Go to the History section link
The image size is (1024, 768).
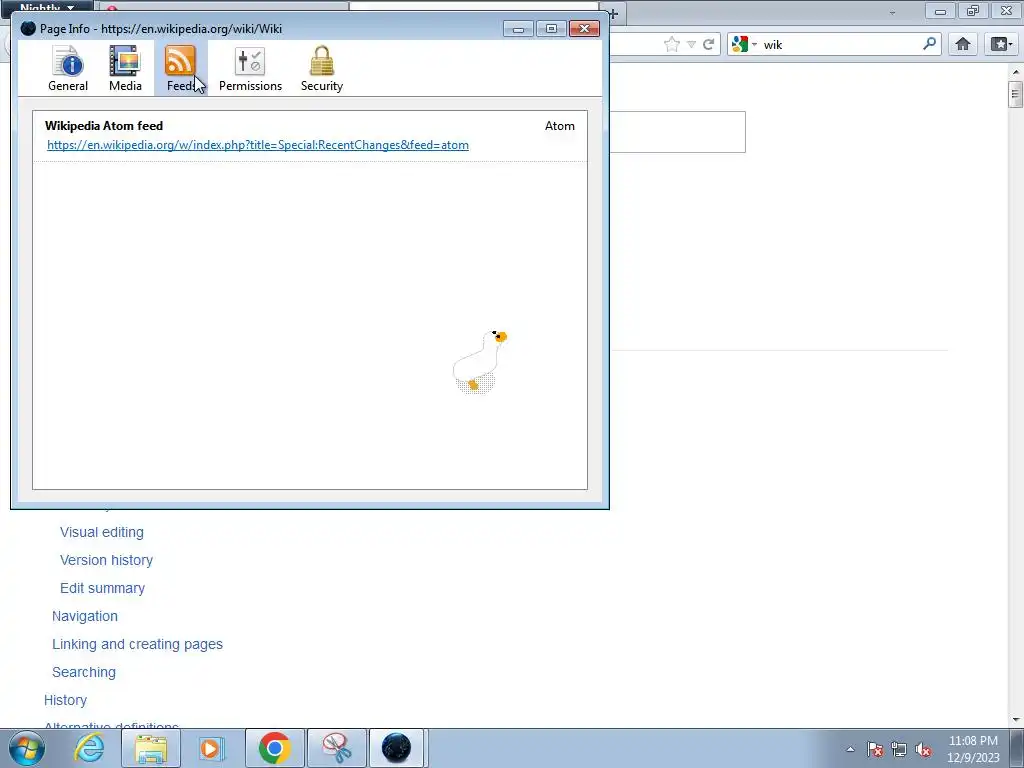(x=65, y=701)
